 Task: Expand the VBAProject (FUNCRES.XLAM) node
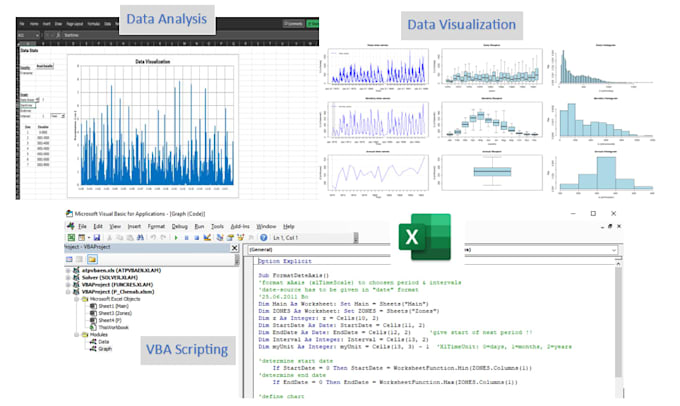[x=68, y=285]
